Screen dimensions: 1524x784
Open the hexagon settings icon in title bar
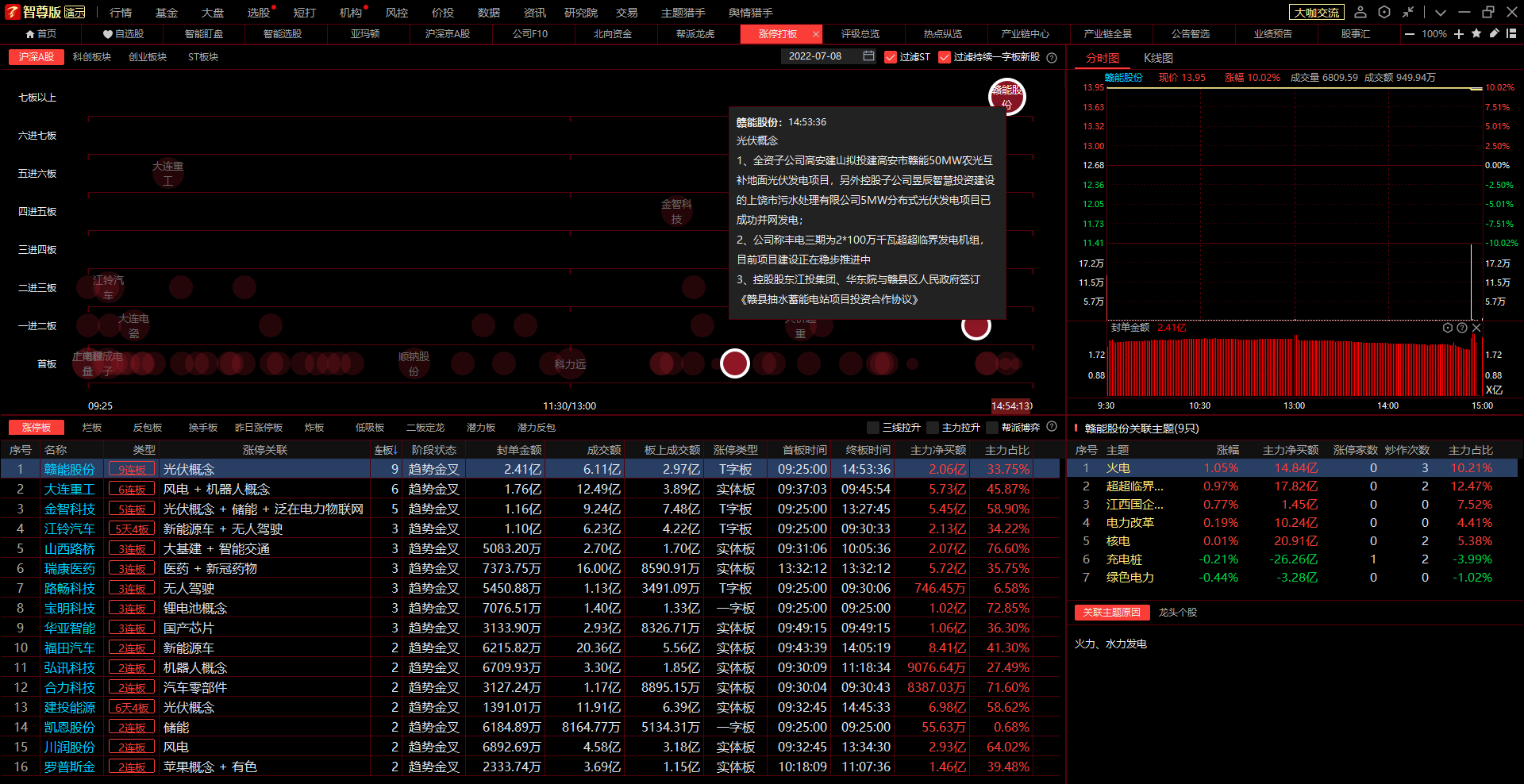point(1384,12)
